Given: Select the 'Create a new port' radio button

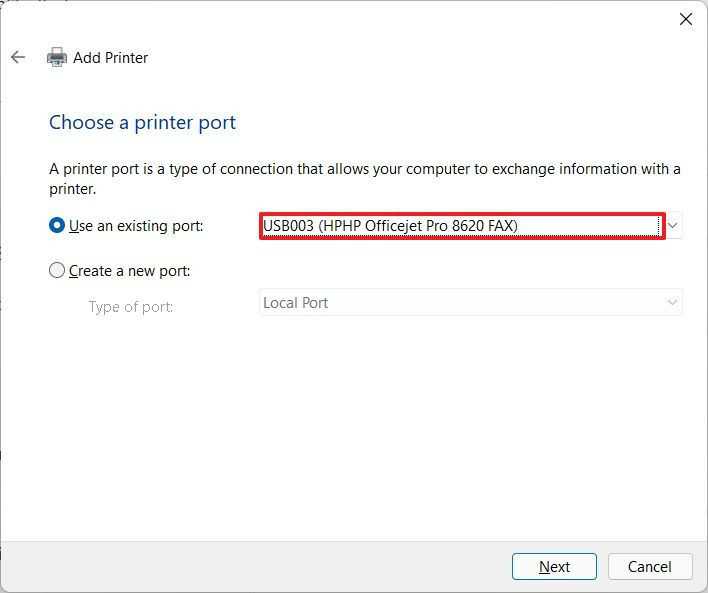Looking at the screenshot, I should pyautogui.click(x=57, y=271).
